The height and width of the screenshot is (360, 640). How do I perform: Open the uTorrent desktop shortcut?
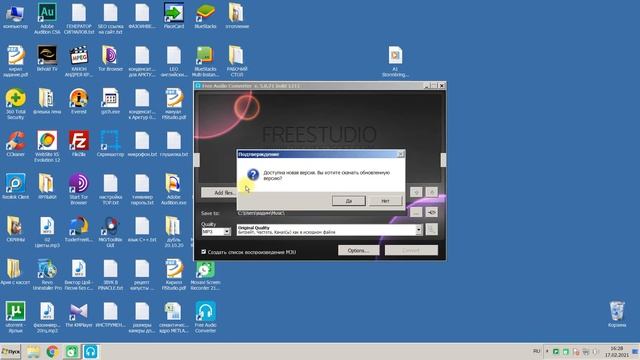tap(15, 317)
